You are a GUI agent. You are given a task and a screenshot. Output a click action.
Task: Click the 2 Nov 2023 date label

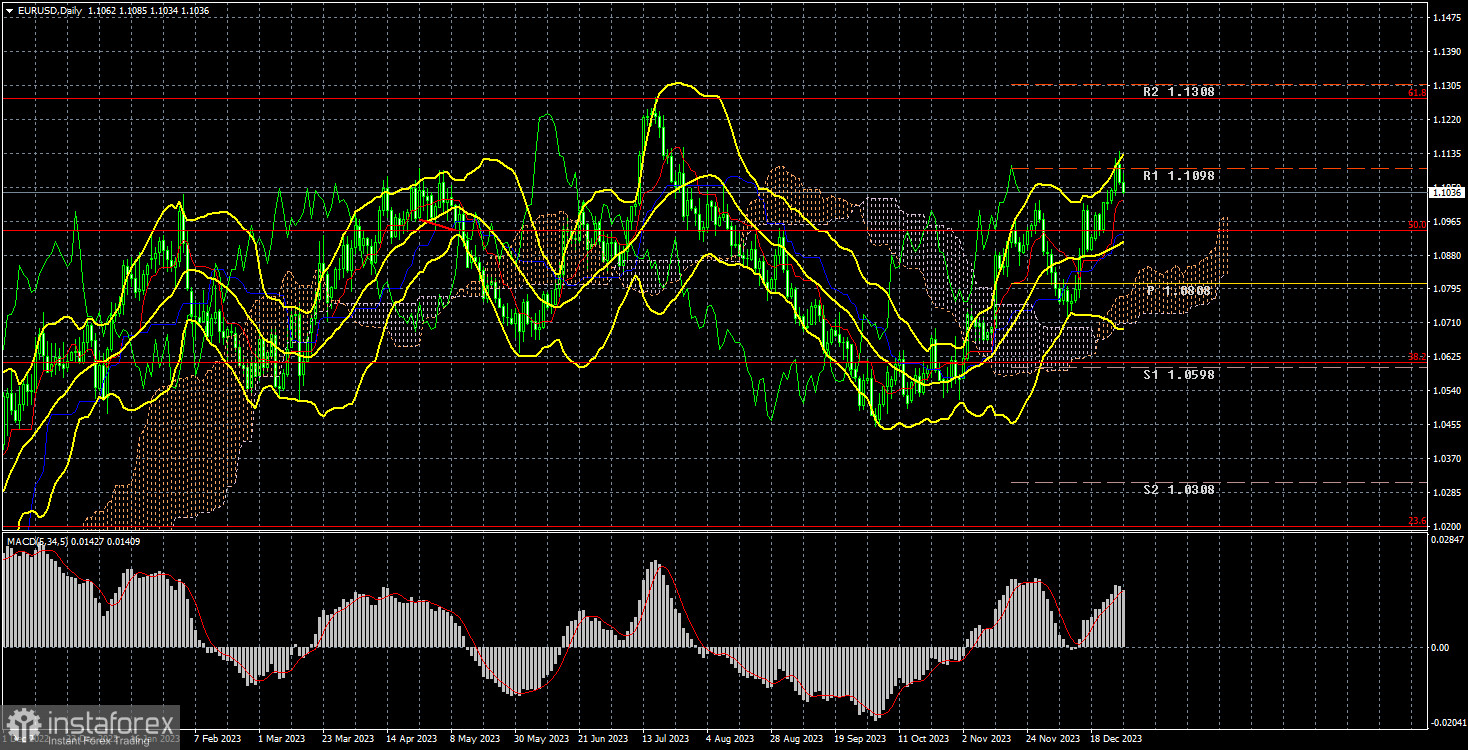click(987, 739)
